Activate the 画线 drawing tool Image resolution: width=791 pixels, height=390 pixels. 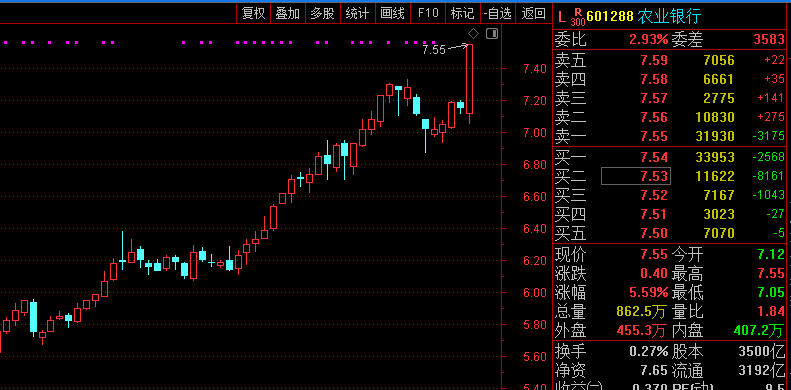pos(392,14)
